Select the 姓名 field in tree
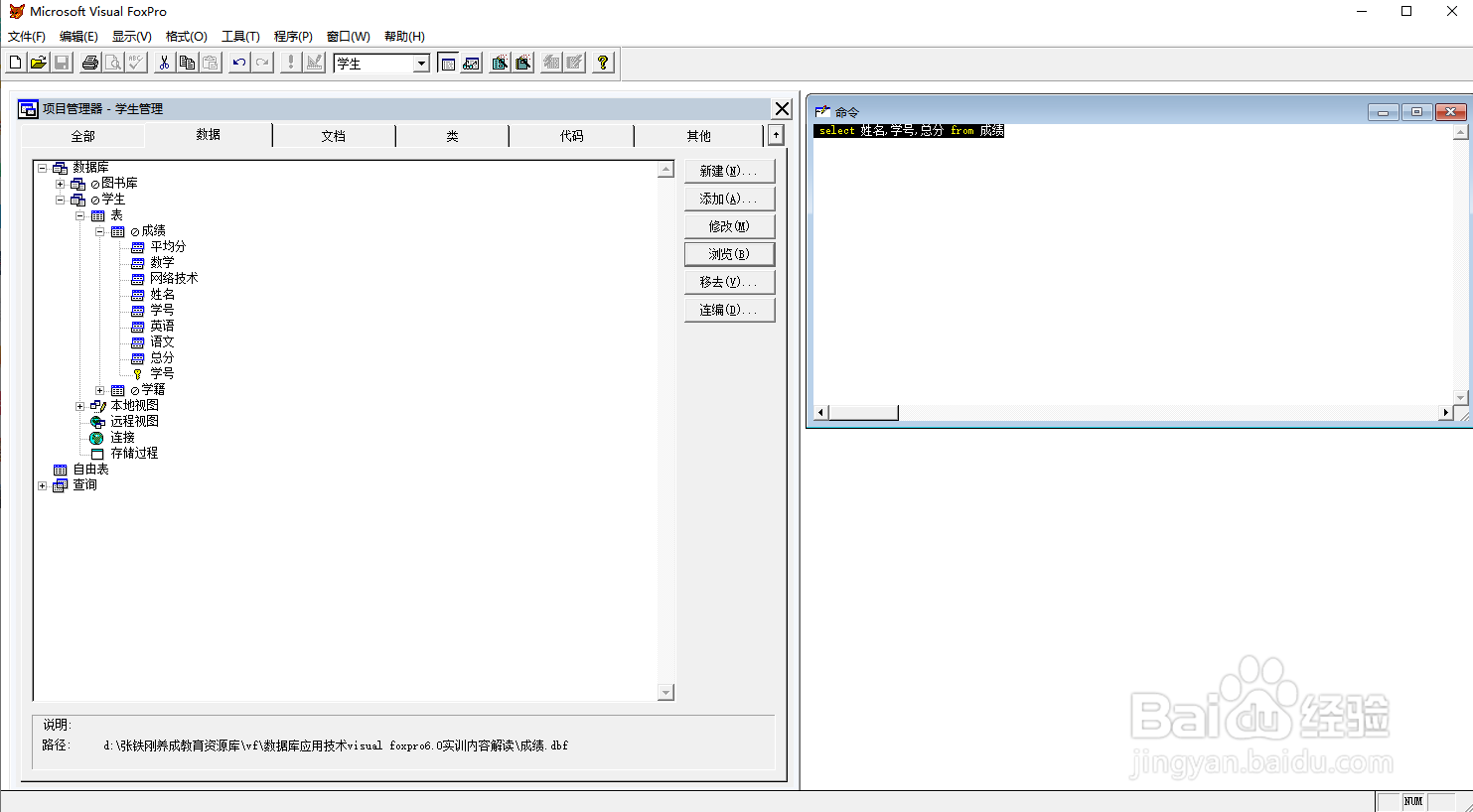 click(x=162, y=294)
